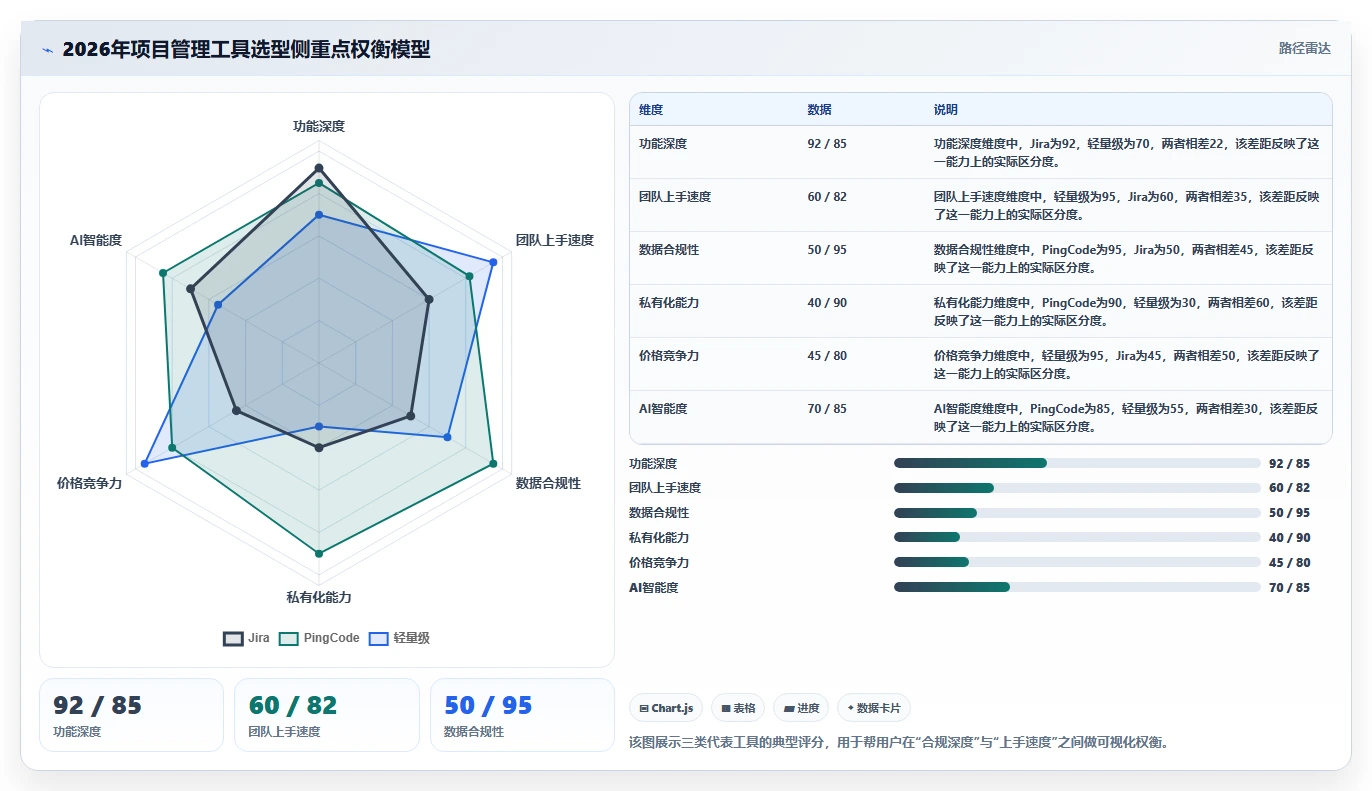Screen dimensions: 1372x791
Task: Click the 路径雷达 label in the header
Action: 1304,48
